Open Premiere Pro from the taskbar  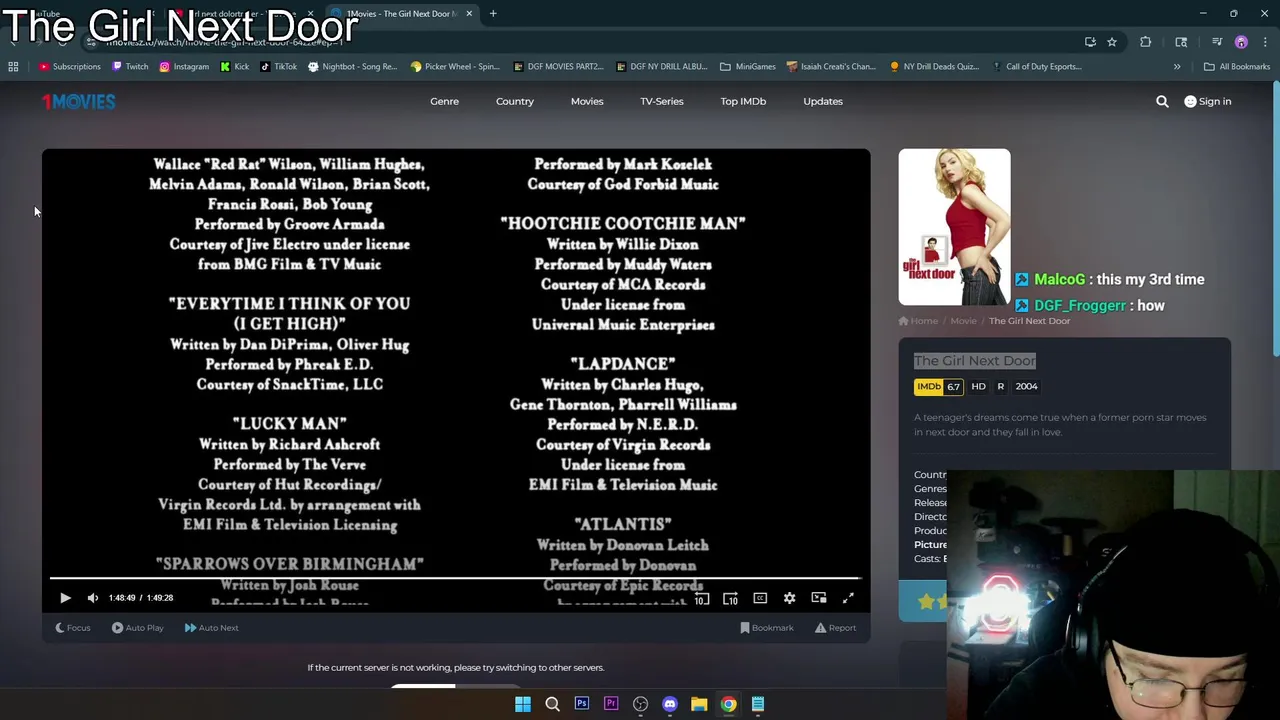[x=611, y=704]
